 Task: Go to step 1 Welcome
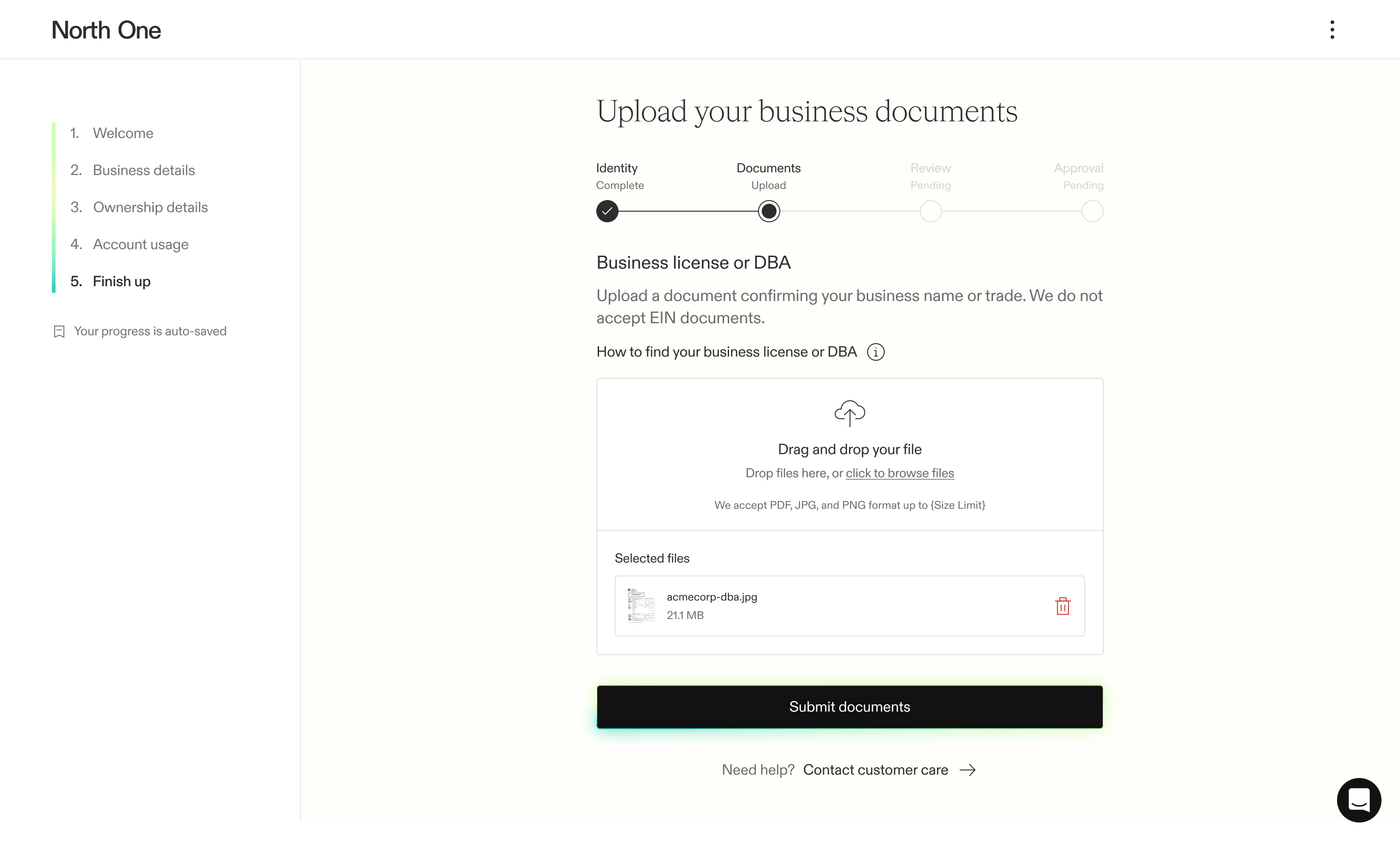click(x=112, y=133)
